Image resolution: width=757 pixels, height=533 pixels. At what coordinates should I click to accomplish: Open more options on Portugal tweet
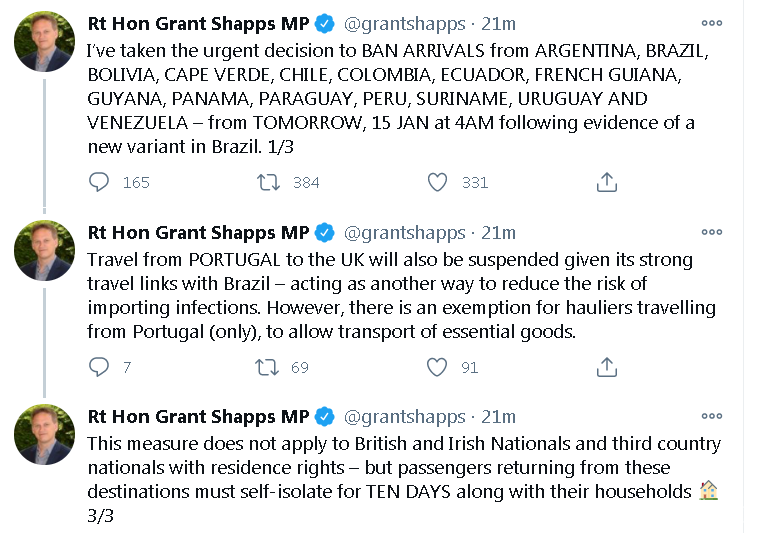point(712,232)
